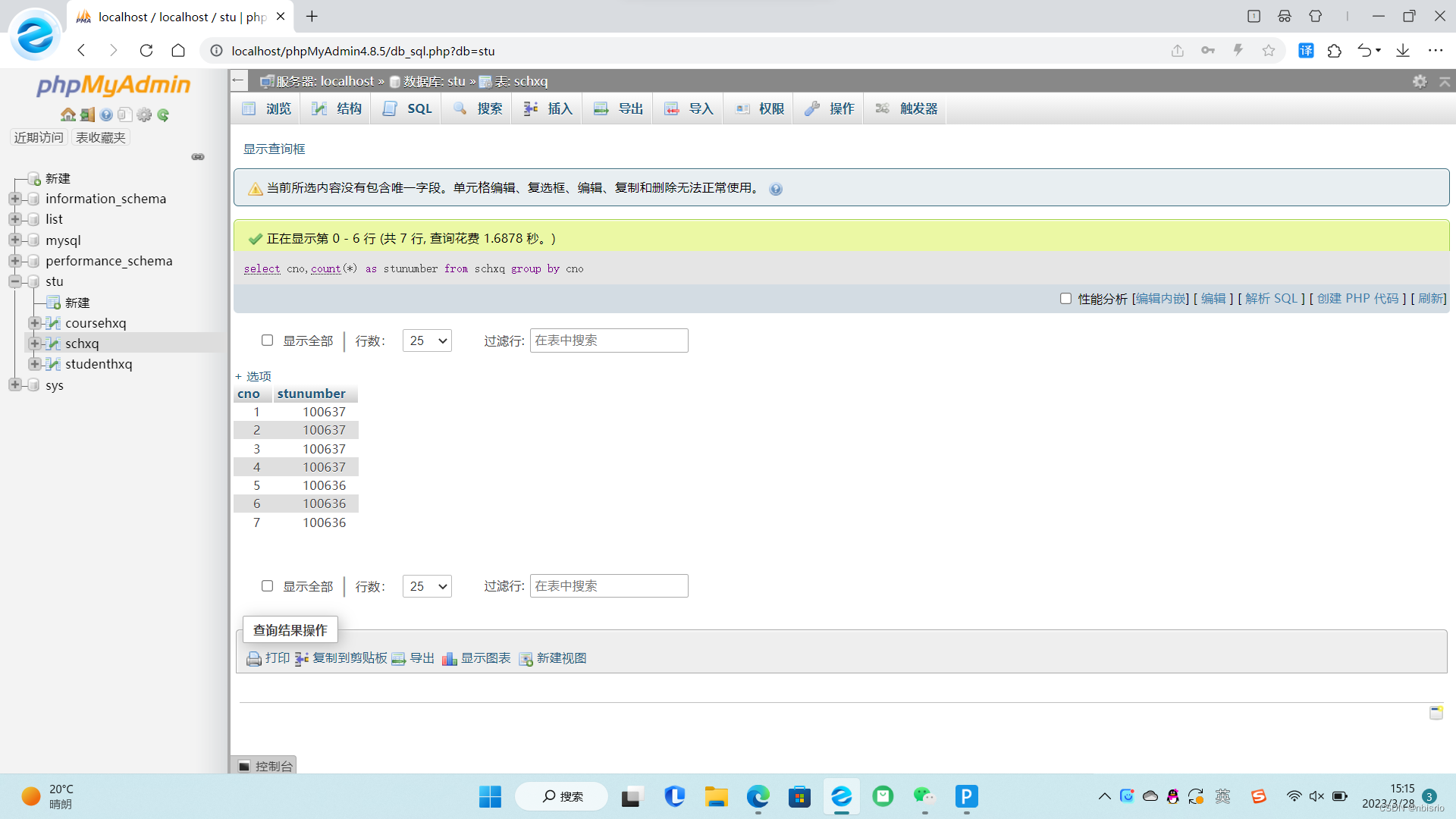
Task: Click the display chart icon
Action: pos(450,658)
